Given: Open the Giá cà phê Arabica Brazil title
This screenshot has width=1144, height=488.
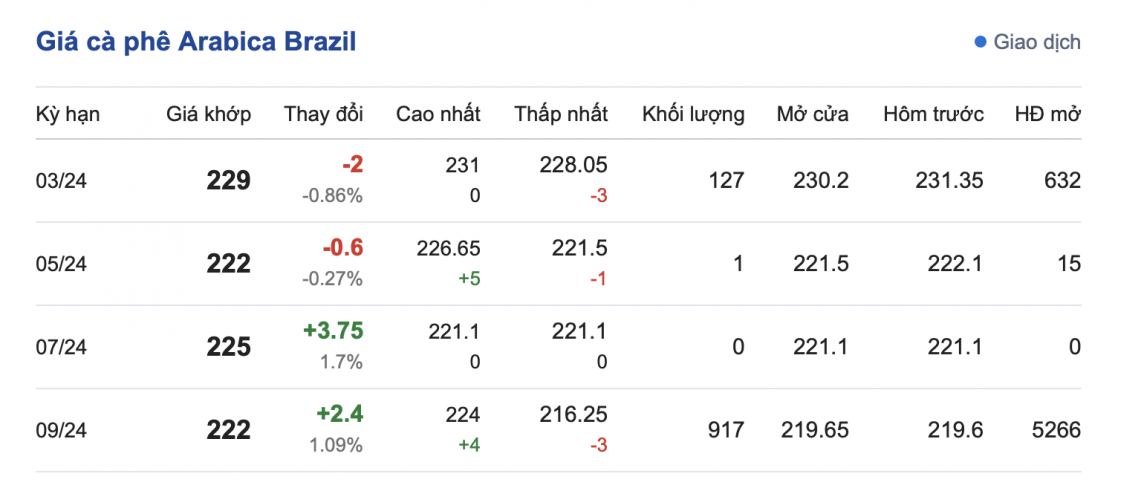Looking at the screenshot, I should (196, 42).
